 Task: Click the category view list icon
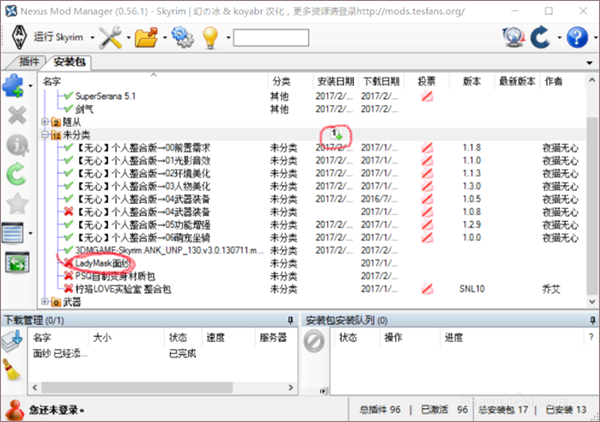[13, 233]
